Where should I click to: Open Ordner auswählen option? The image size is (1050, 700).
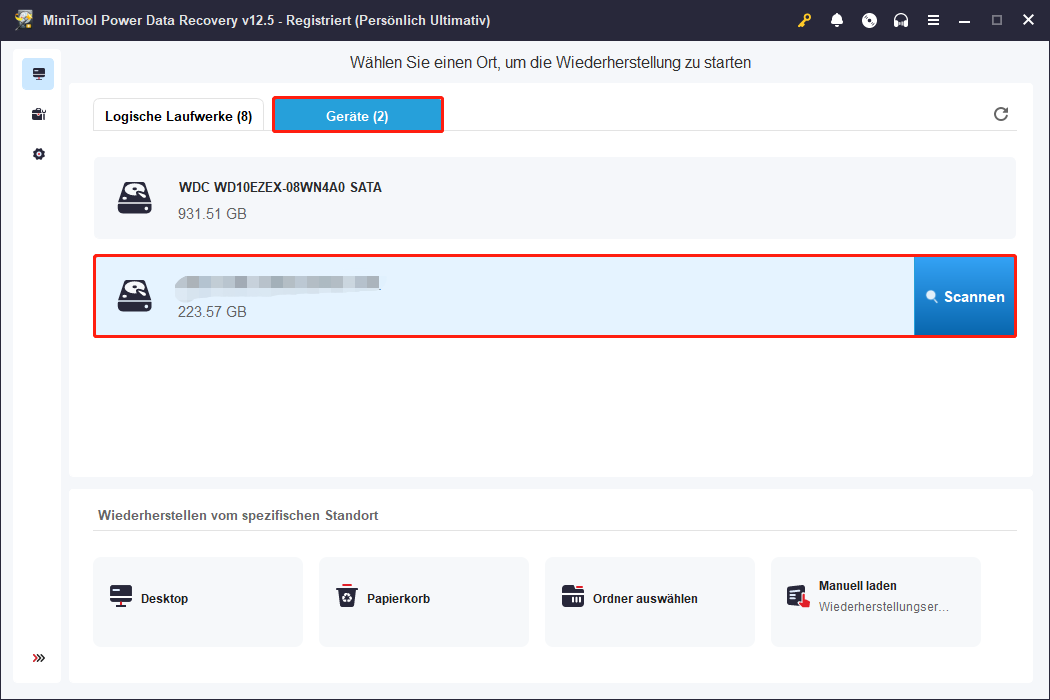(x=650, y=602)
